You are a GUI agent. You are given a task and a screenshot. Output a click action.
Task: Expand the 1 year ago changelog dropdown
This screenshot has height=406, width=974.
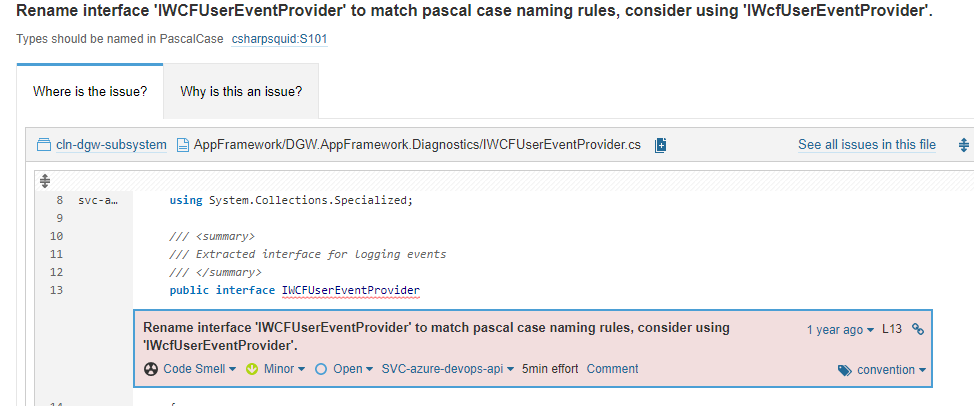pos(840,329)
